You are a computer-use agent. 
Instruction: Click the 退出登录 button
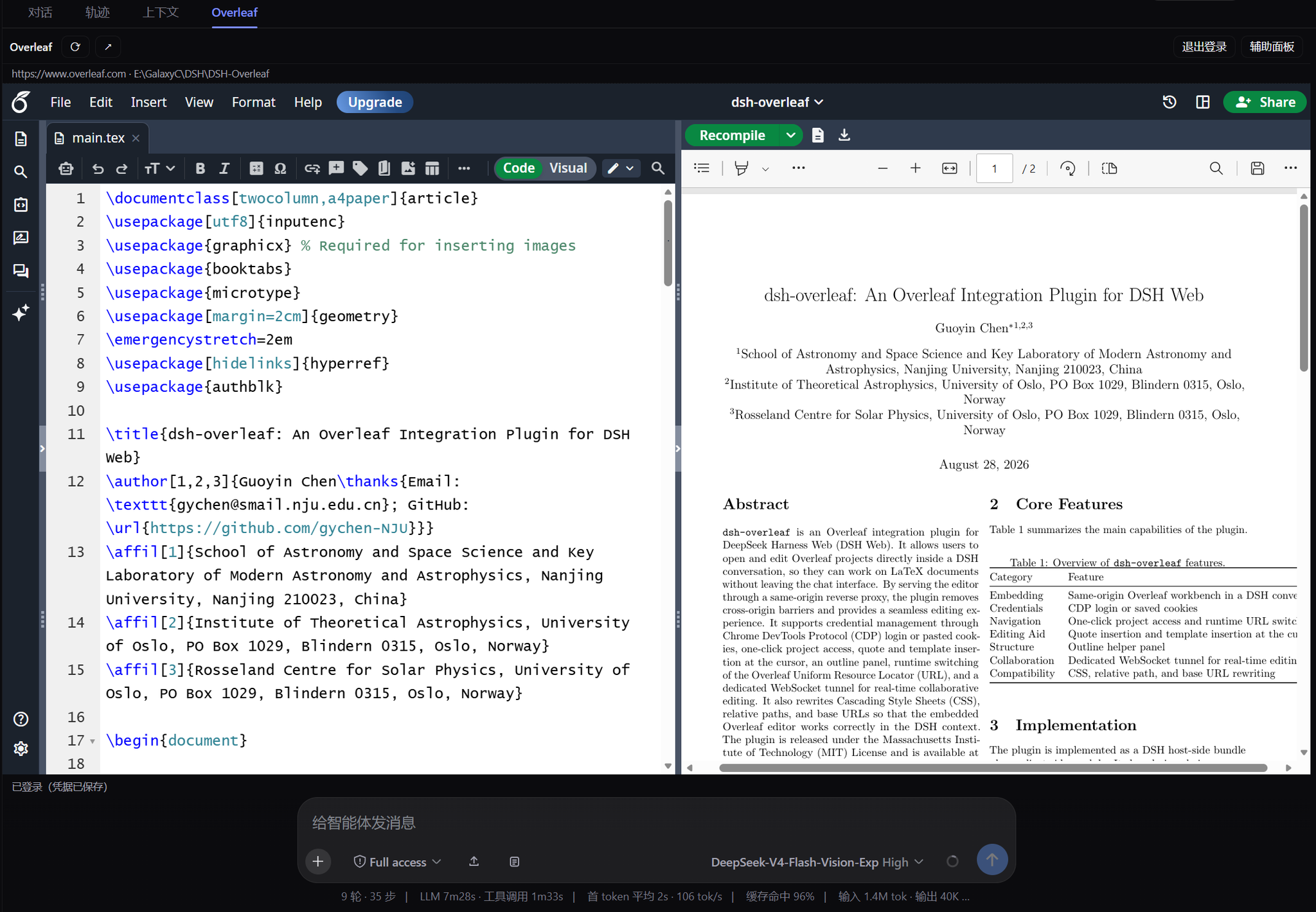pos(1204,47)
